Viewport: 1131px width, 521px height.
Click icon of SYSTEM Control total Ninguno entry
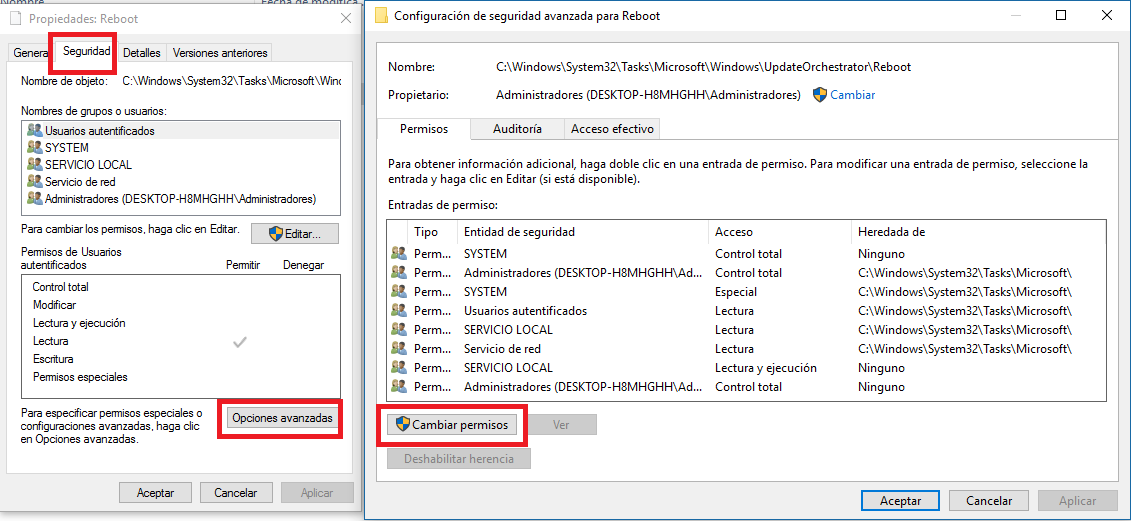399,253
